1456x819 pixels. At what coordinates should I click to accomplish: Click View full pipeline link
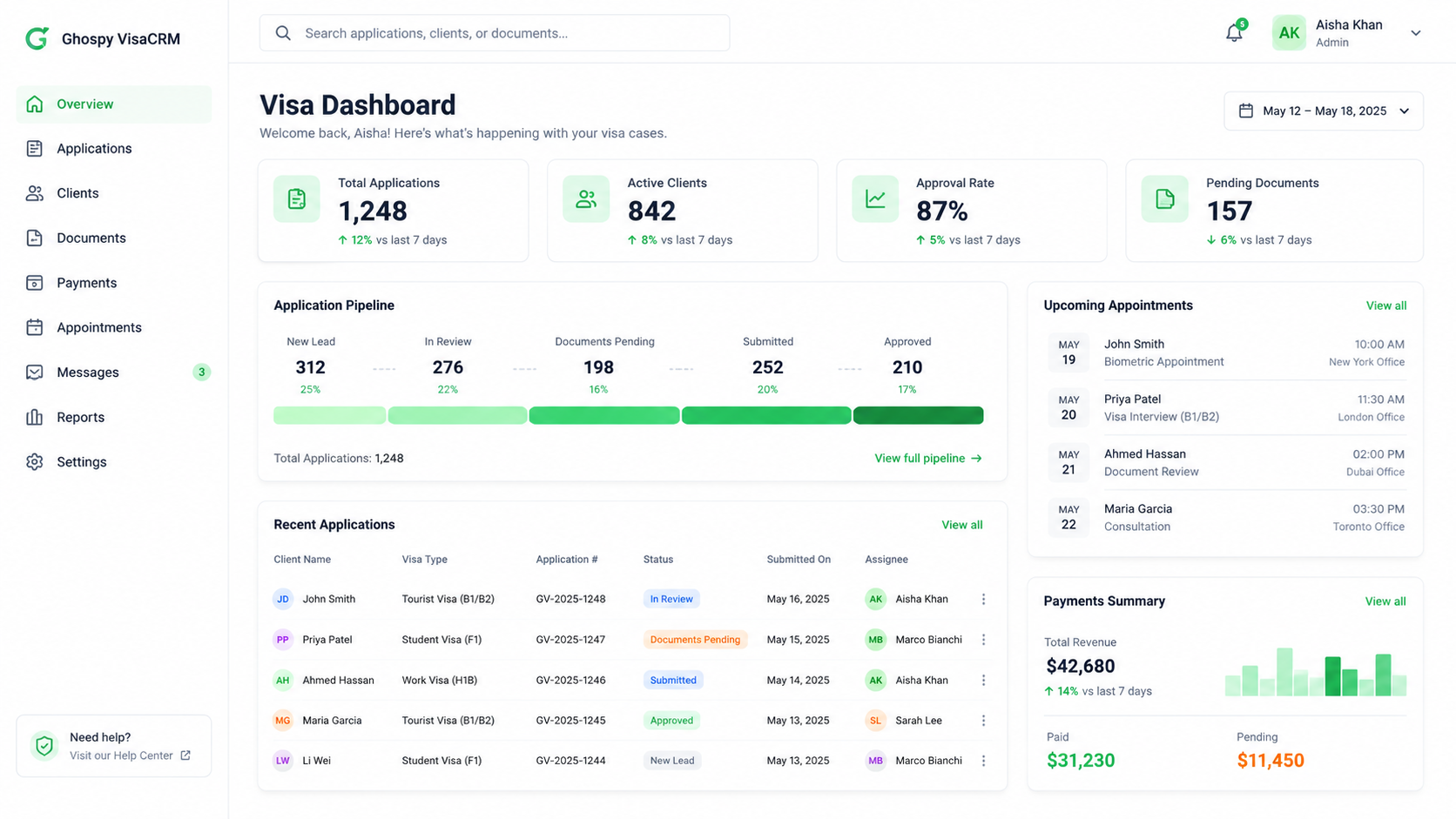(928, 458)
